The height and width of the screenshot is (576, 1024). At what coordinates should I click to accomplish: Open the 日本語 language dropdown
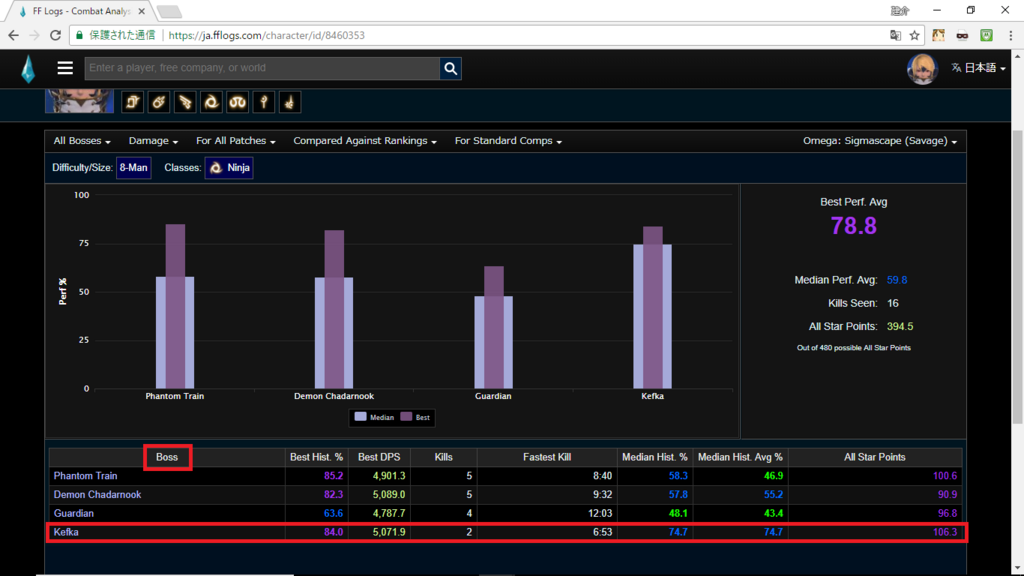(x=978, y=68)
